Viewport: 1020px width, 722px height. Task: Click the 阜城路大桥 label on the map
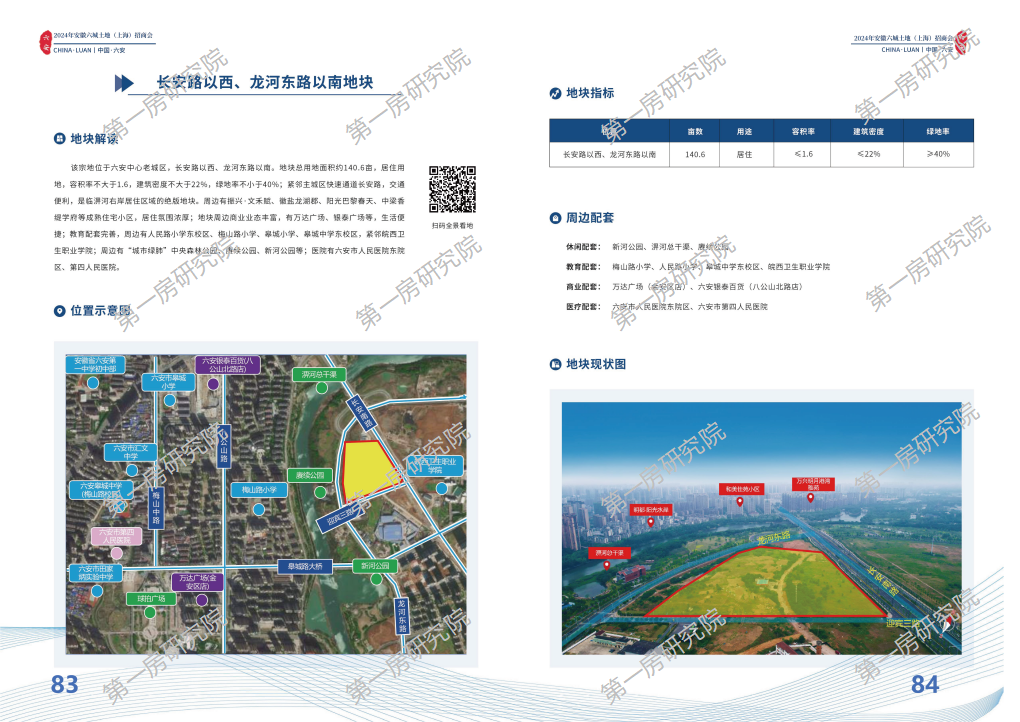click(x=304, y=566)
